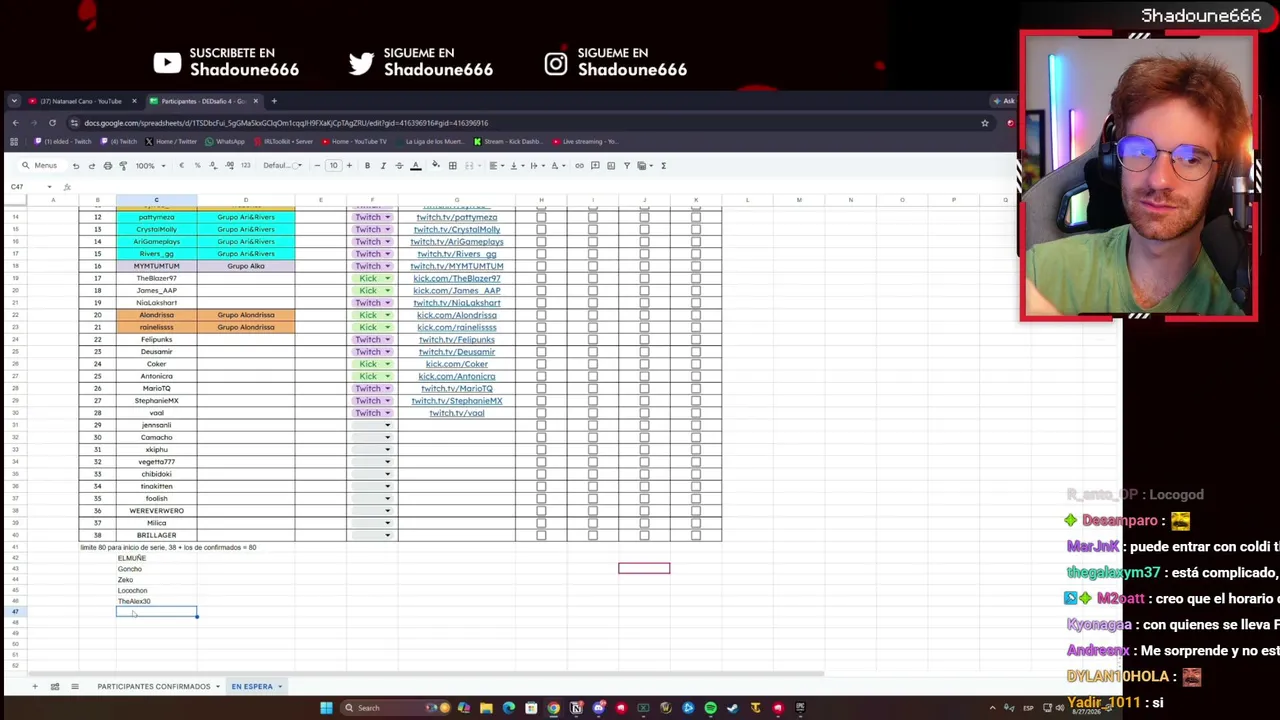Tick first checkbox in BRILLAGER row
This screenshot has height=720, width=1280.
pos(541,535)
